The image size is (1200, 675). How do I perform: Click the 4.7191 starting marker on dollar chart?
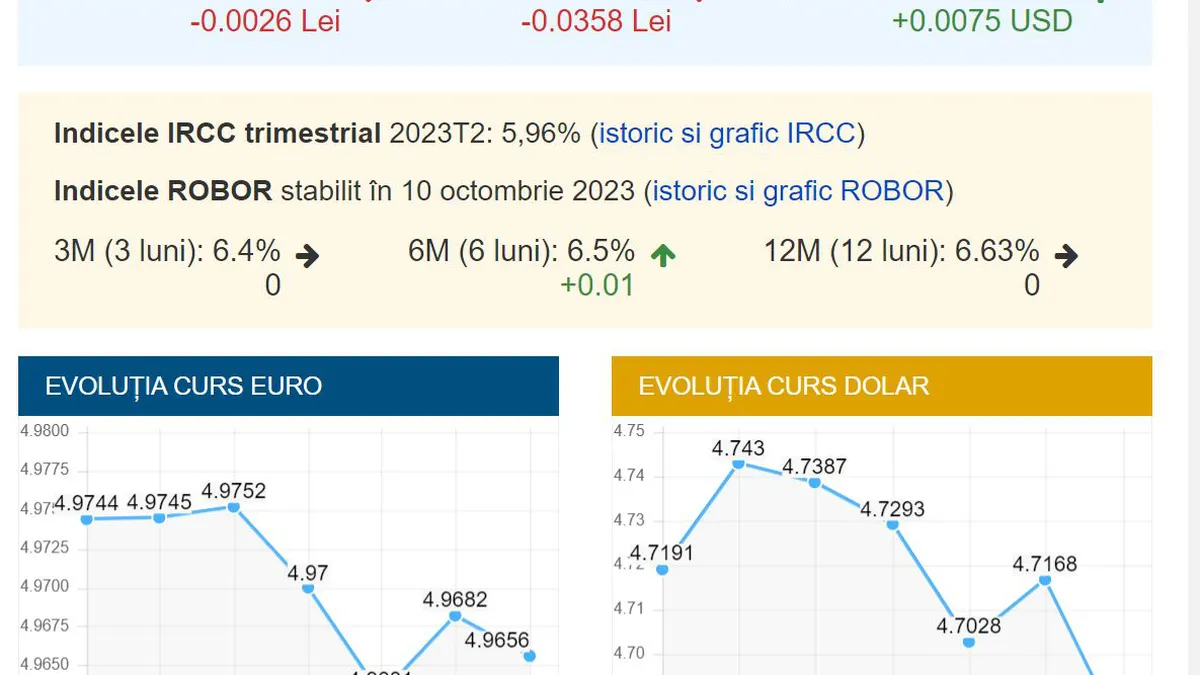click(x=660, y=570)
